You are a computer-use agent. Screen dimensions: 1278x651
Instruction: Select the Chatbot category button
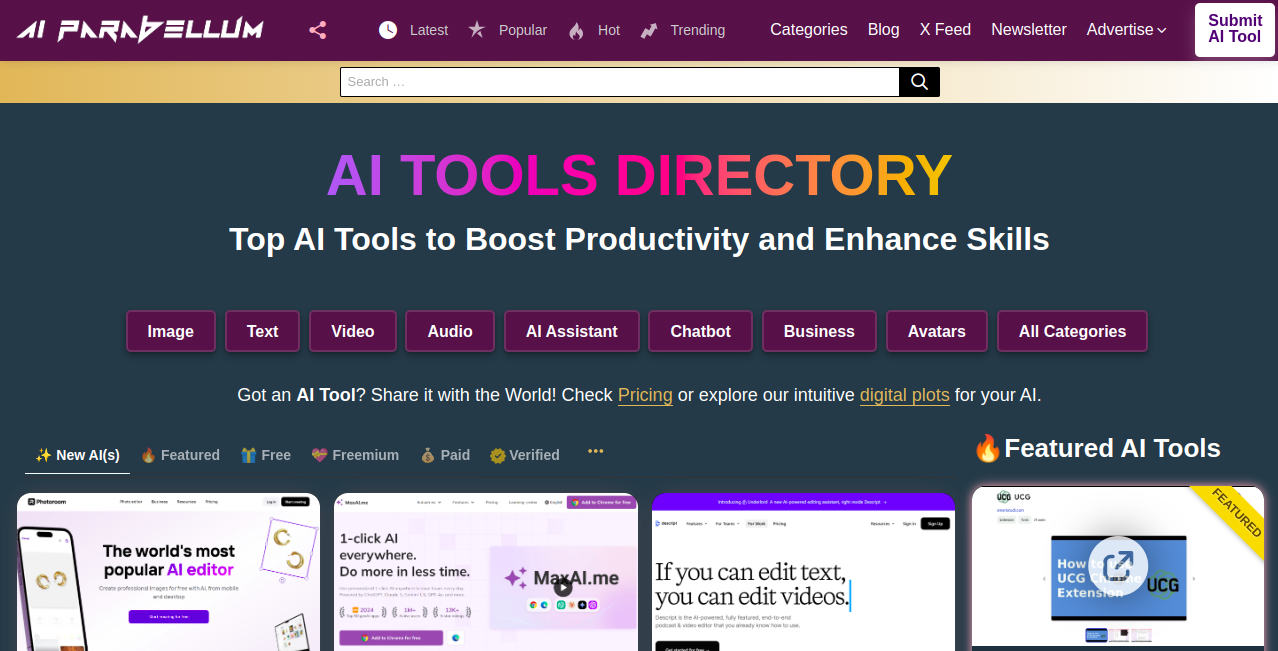[x=701, y=331]
